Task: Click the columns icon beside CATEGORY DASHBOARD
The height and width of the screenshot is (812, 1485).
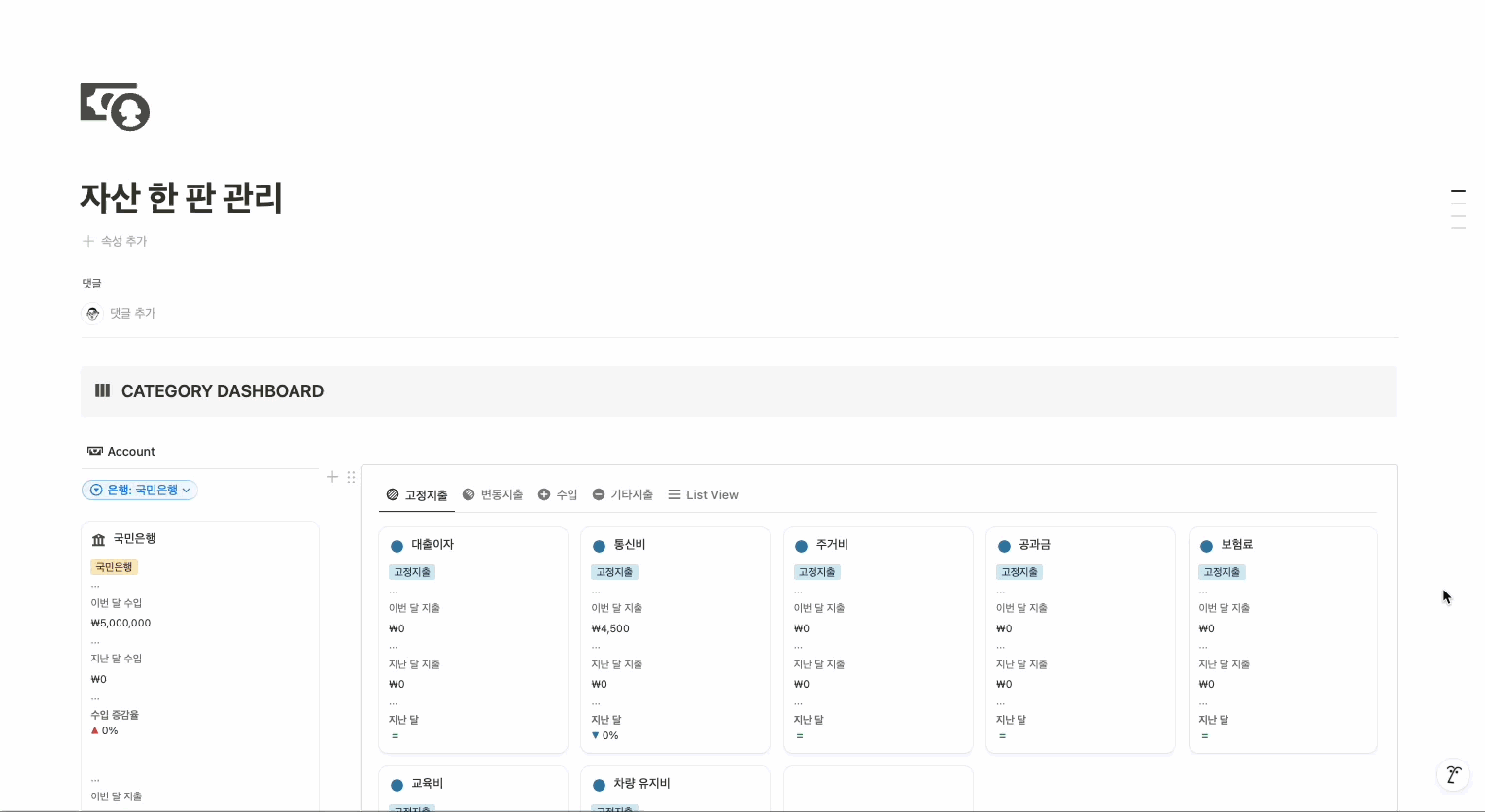Action: 102,391
